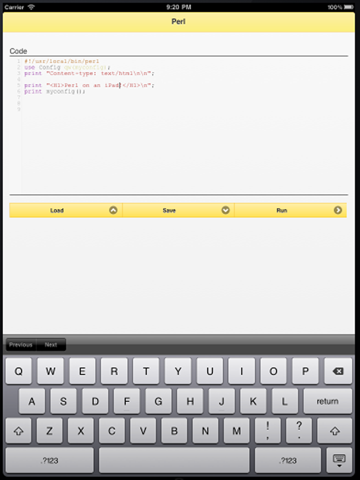Tap the X key
The image size is (360, 480).
81,431
